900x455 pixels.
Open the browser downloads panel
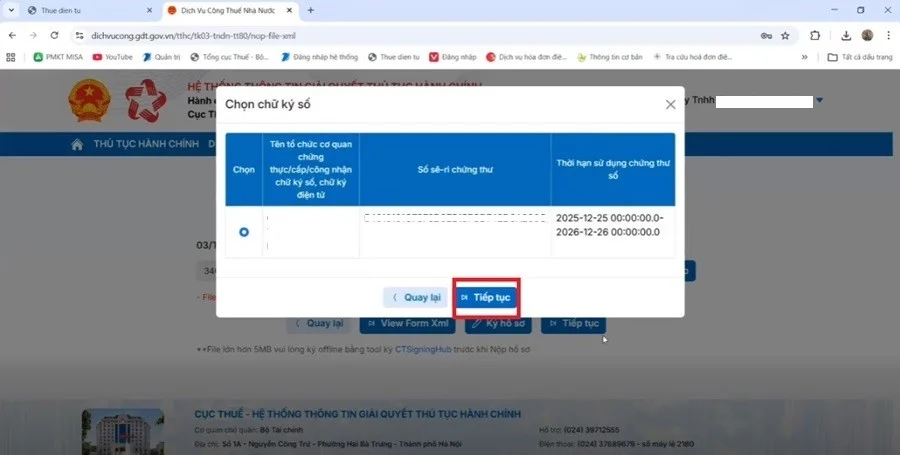tap(846, 34)
